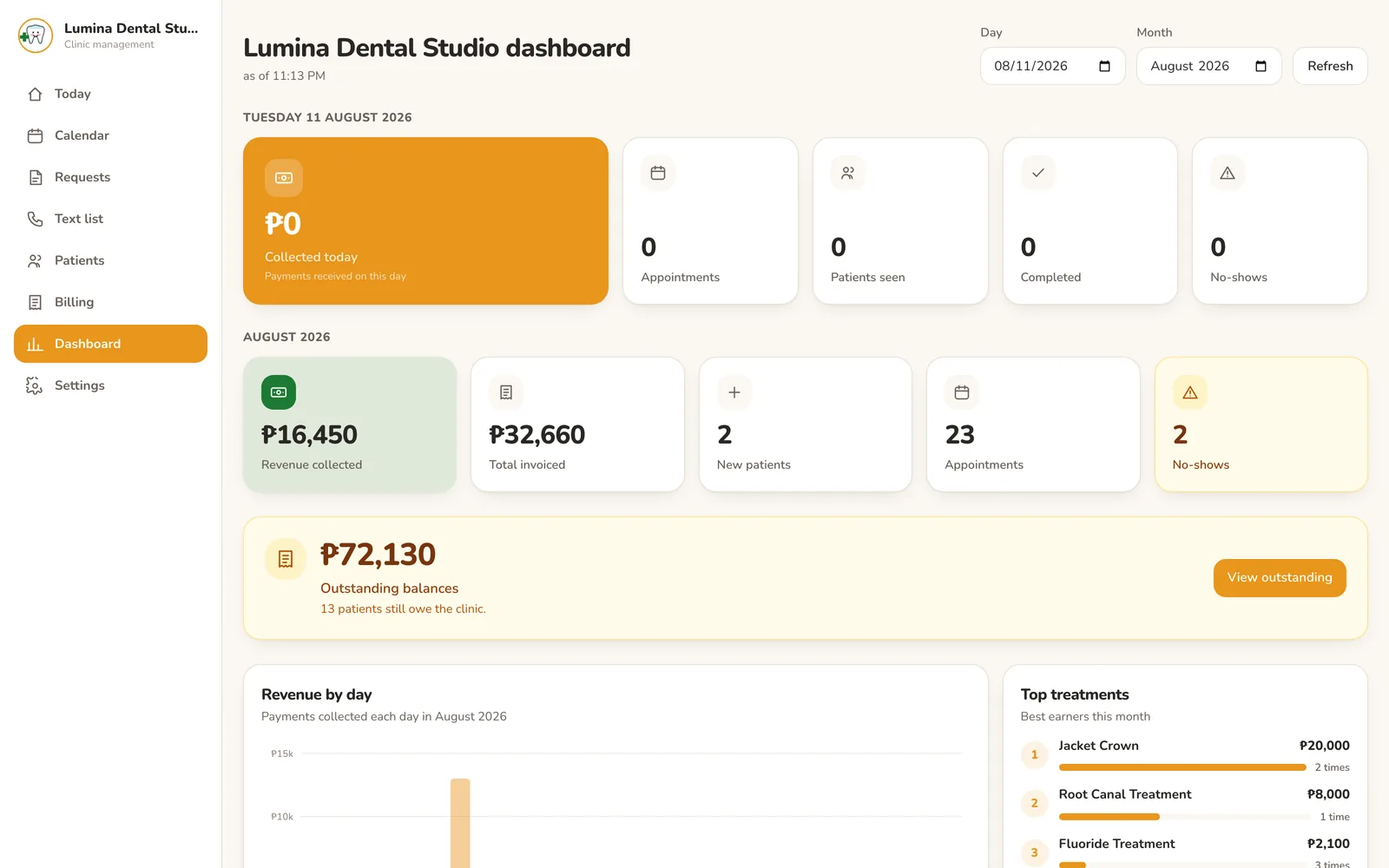1389x868 pixels.
Task: Click the rank 3 badge in Top treatments
Action: (x=1034, y=853)
